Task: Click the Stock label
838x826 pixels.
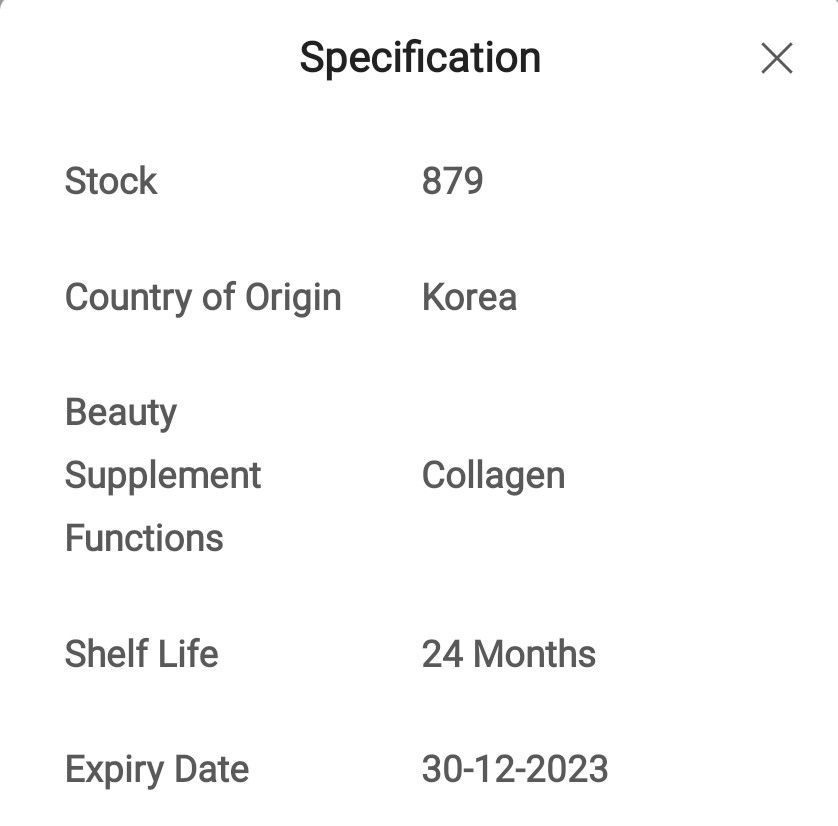Action: click(x=111, y=181)
